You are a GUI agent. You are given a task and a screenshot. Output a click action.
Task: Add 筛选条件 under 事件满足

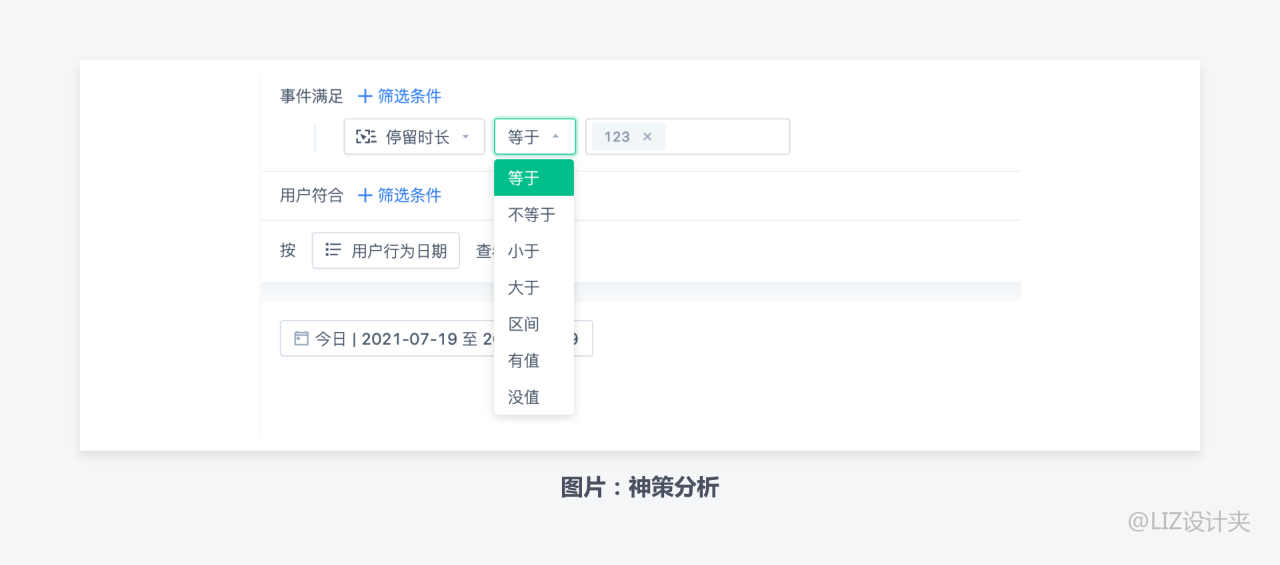click(x=409, y=97)
